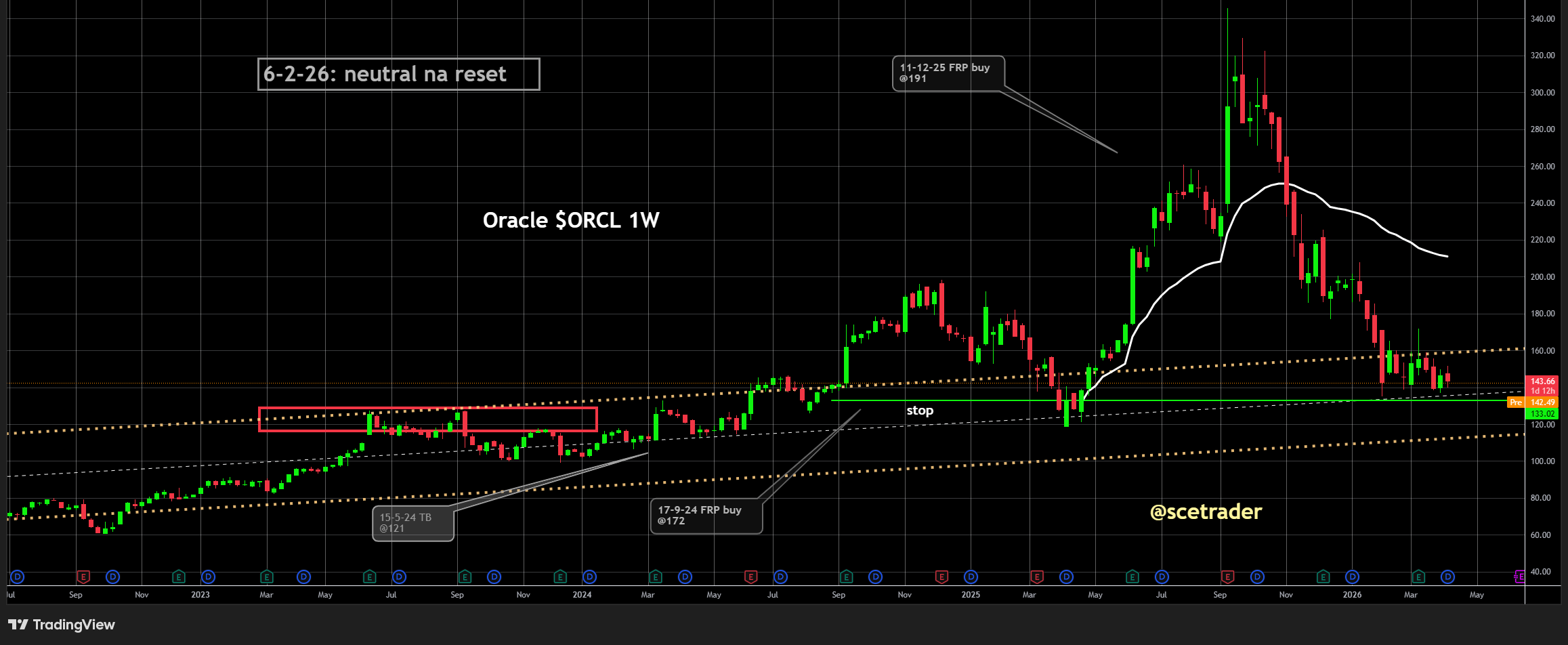Click the 'Oracle $ORCL 1W' chart title
Image resolution: width=1568 pixels, height=645 pixels.
571,220
